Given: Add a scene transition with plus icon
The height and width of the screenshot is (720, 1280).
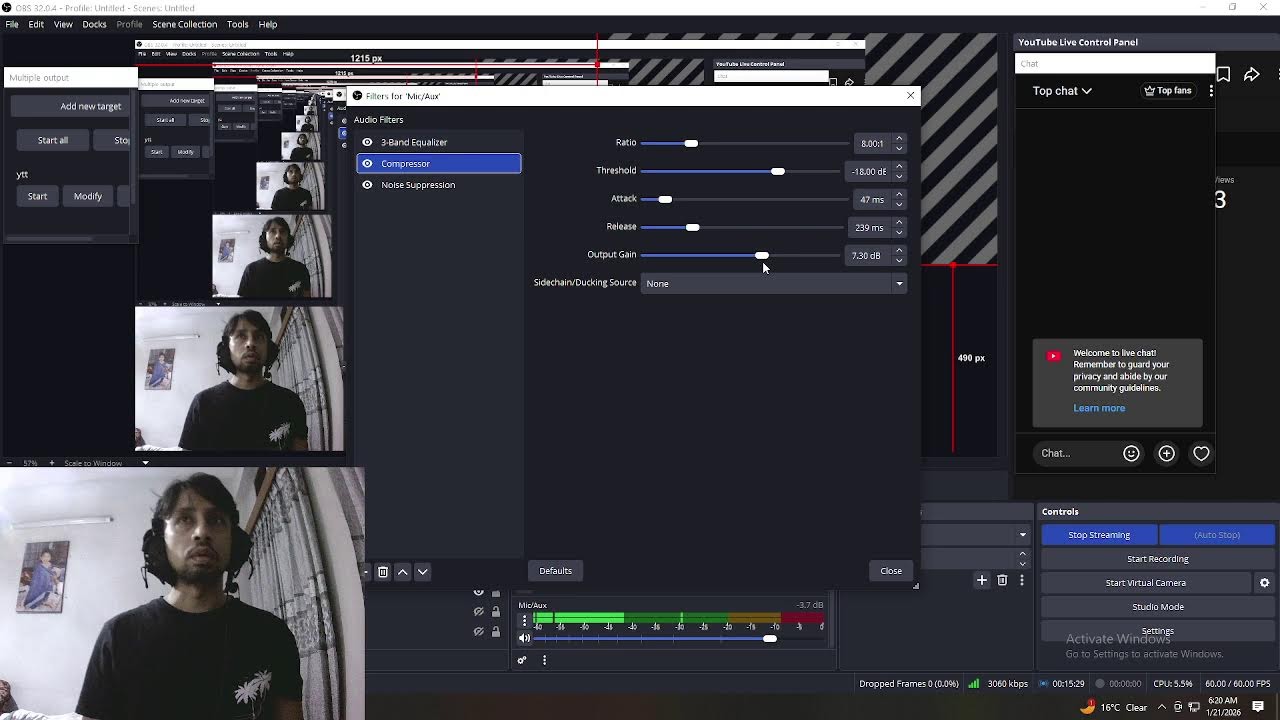Looking at the screenshot, I should tap(982, 580).
